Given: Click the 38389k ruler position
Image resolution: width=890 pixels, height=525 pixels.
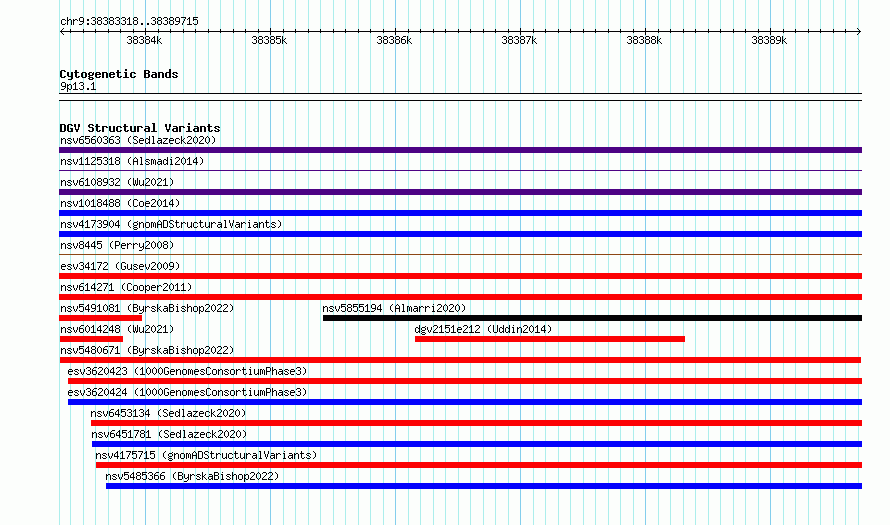Looking at the screenshot, I should tap(769, 40).
